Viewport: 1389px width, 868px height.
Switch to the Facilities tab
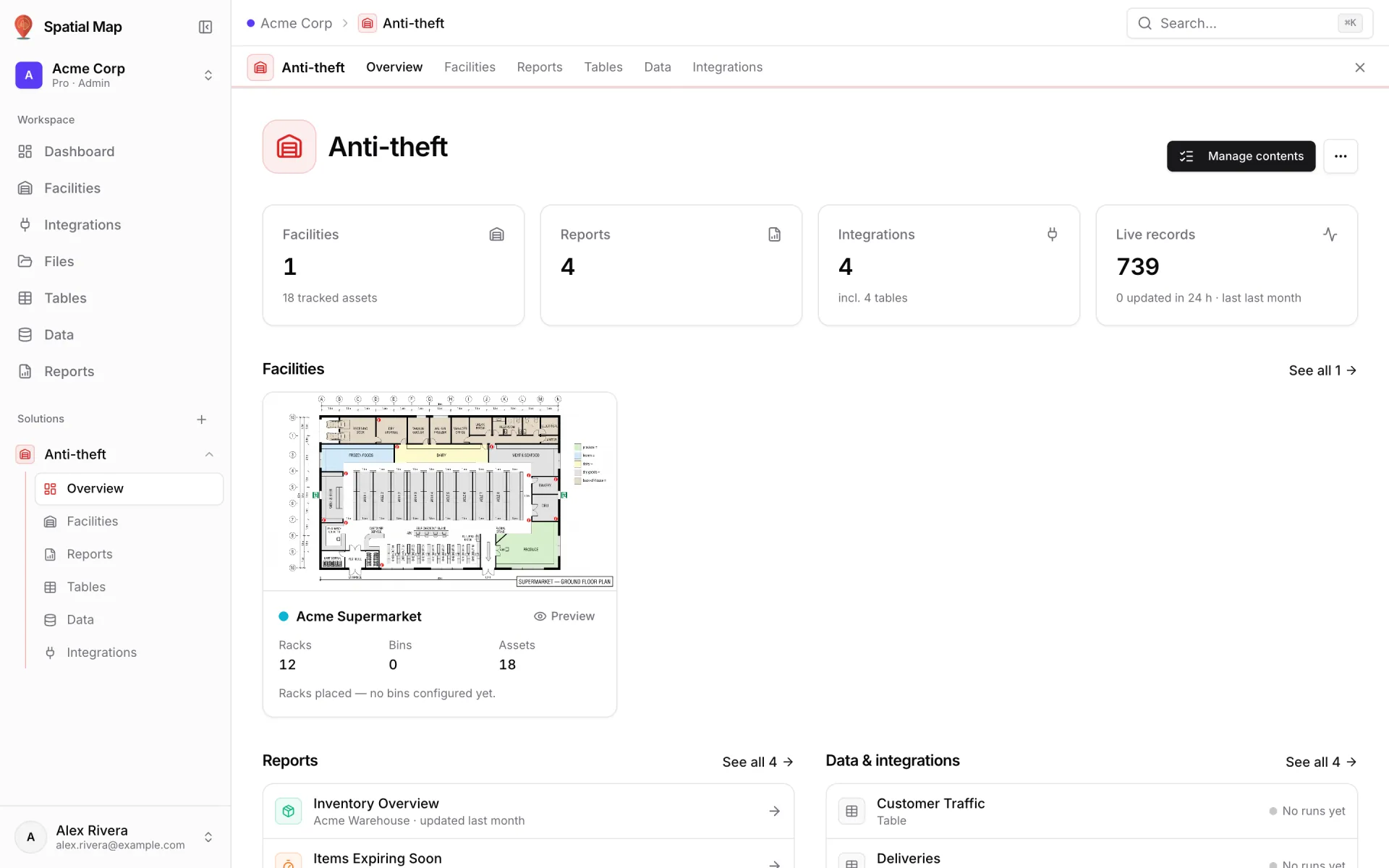pyautogui.click(x=470, y=67)
